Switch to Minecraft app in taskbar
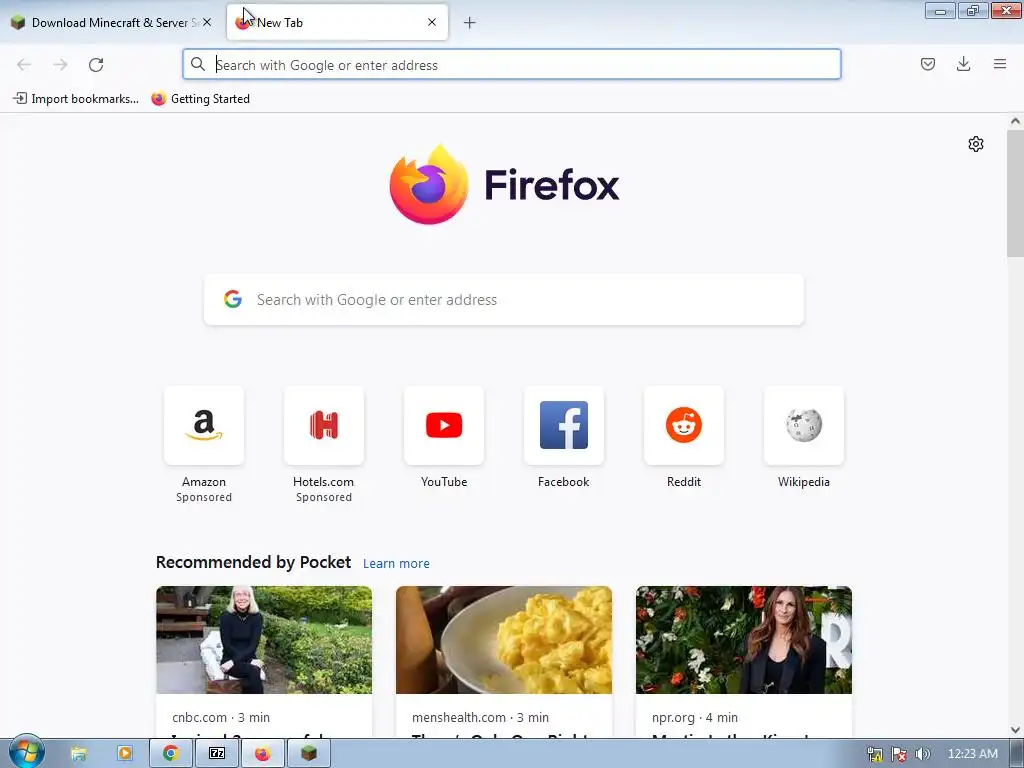 click(309, 754)
